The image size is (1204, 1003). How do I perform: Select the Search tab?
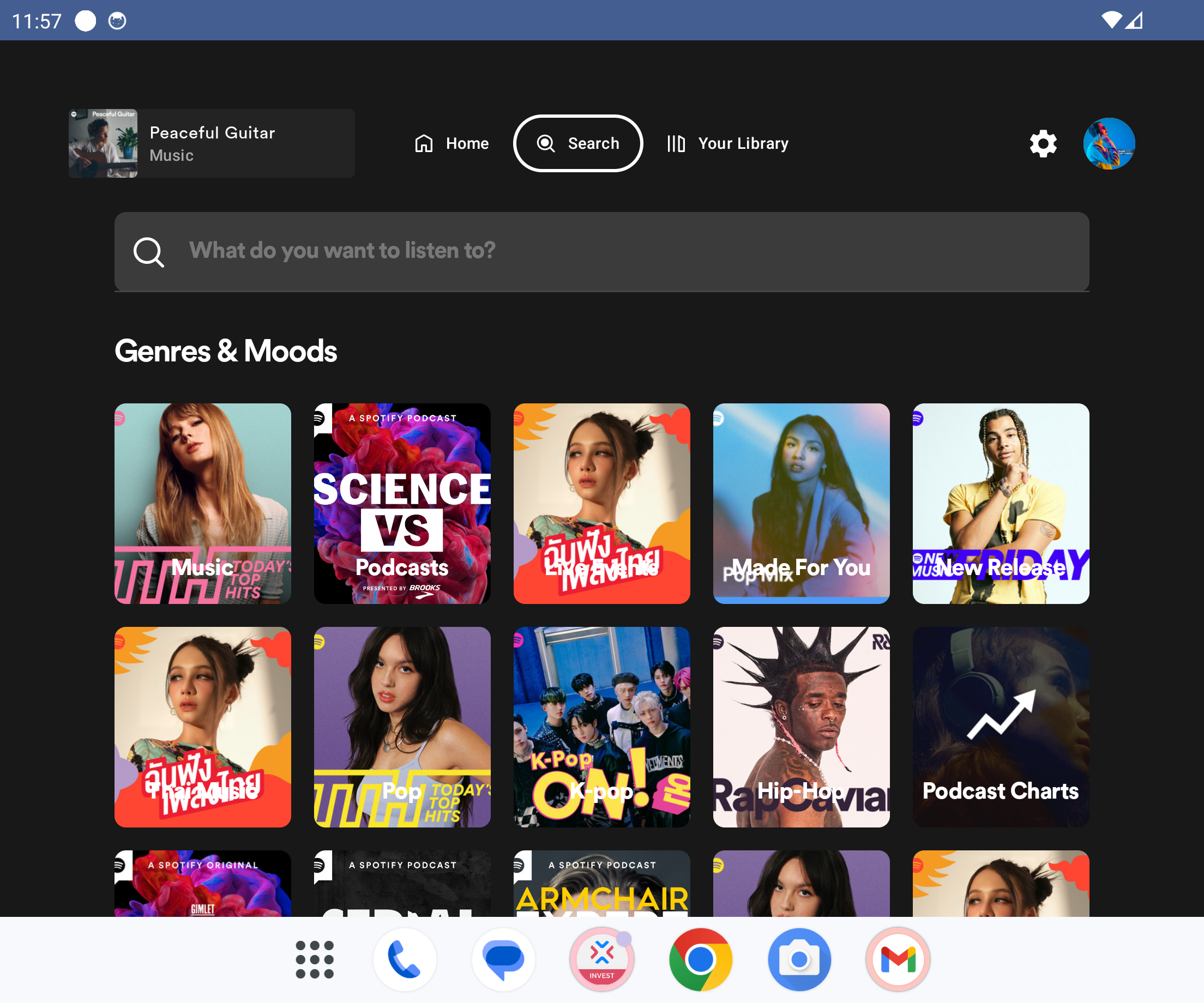pyautogui.click(x=577, y=143)
